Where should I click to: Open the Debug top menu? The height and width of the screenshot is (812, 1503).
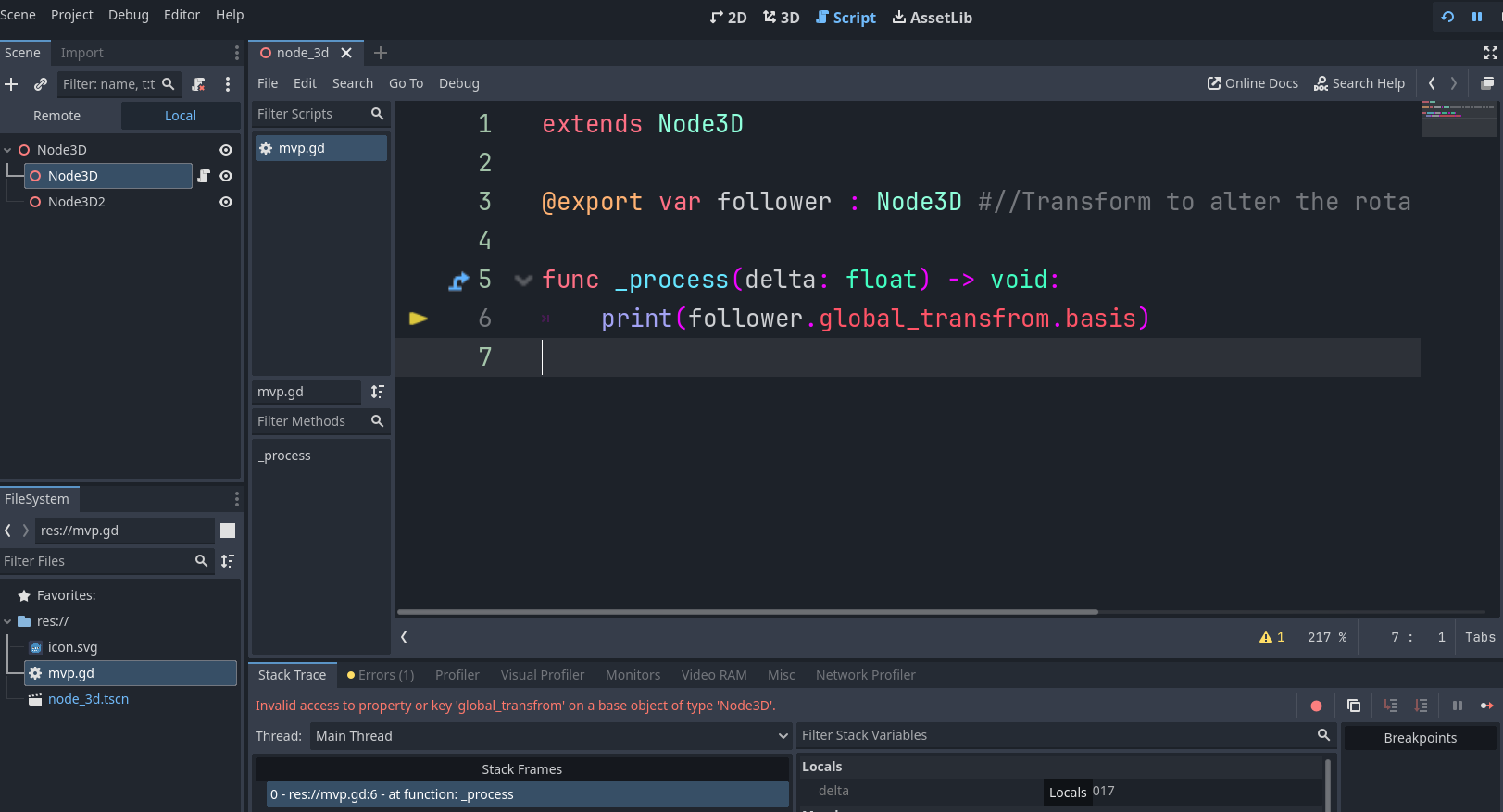(129, 15)
